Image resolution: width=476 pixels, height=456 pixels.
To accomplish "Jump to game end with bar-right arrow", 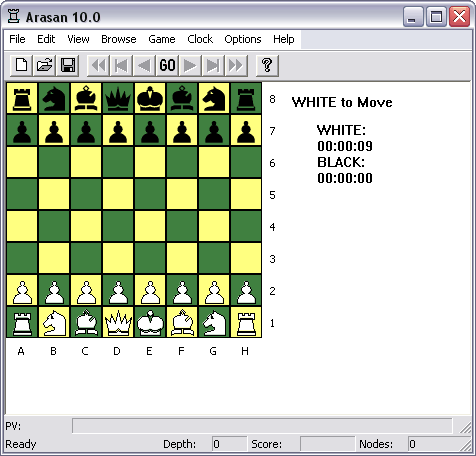I will point(213,65).
